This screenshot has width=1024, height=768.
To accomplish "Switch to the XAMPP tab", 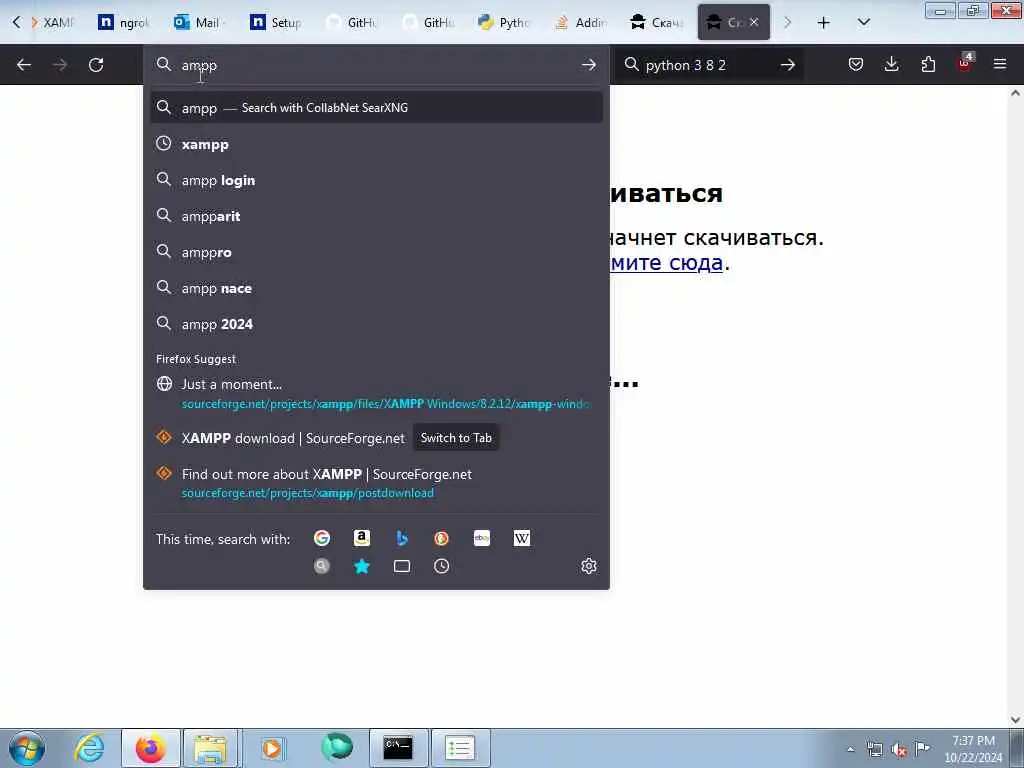I will click(52, 22).
